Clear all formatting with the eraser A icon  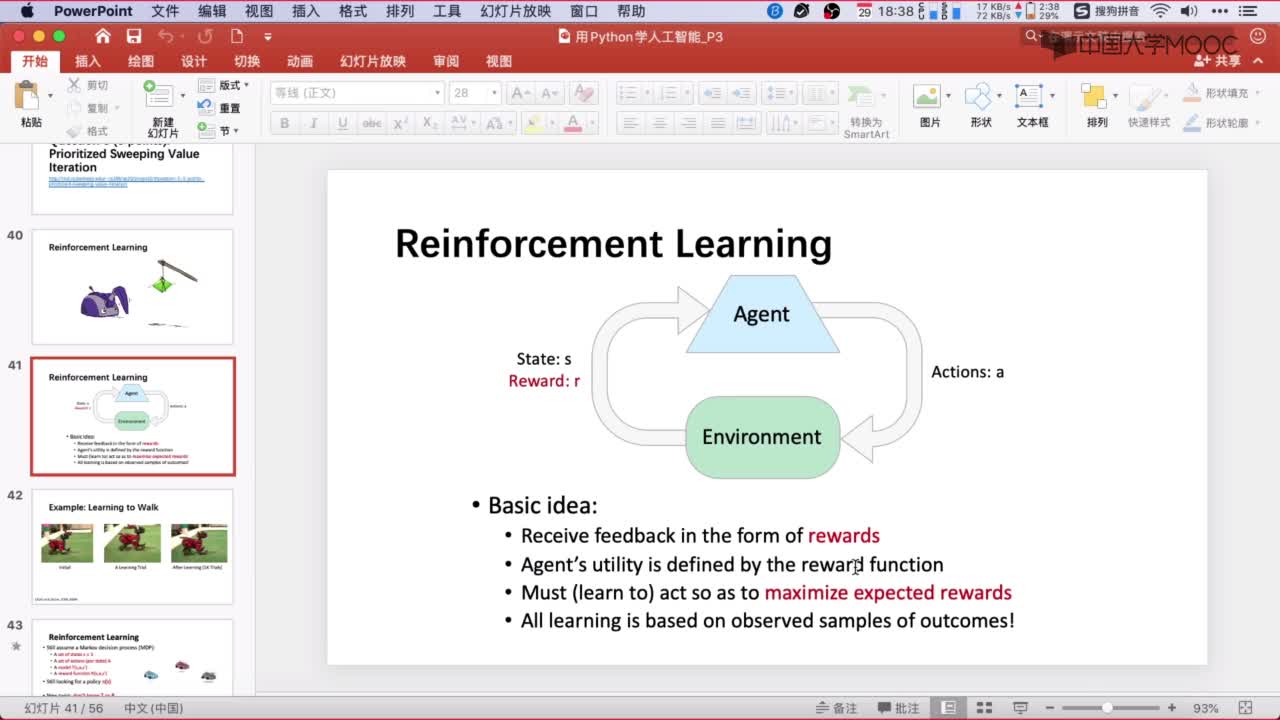pyautogui.click(x=583, y=93)
